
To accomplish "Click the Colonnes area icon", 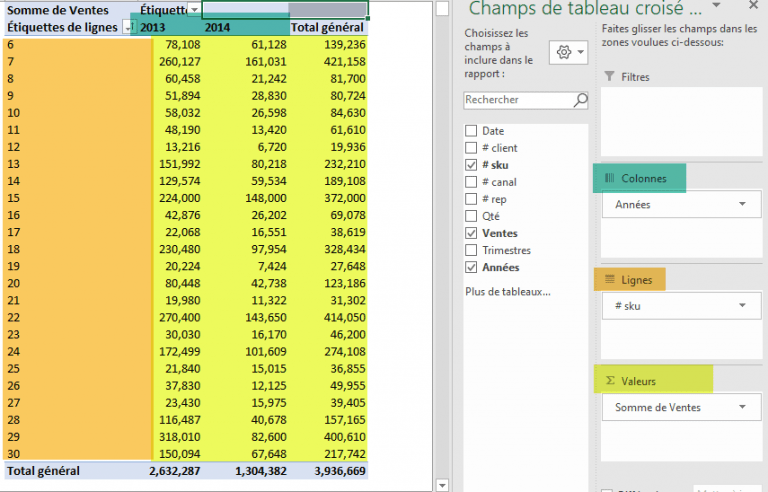I will tap(609, 178).
